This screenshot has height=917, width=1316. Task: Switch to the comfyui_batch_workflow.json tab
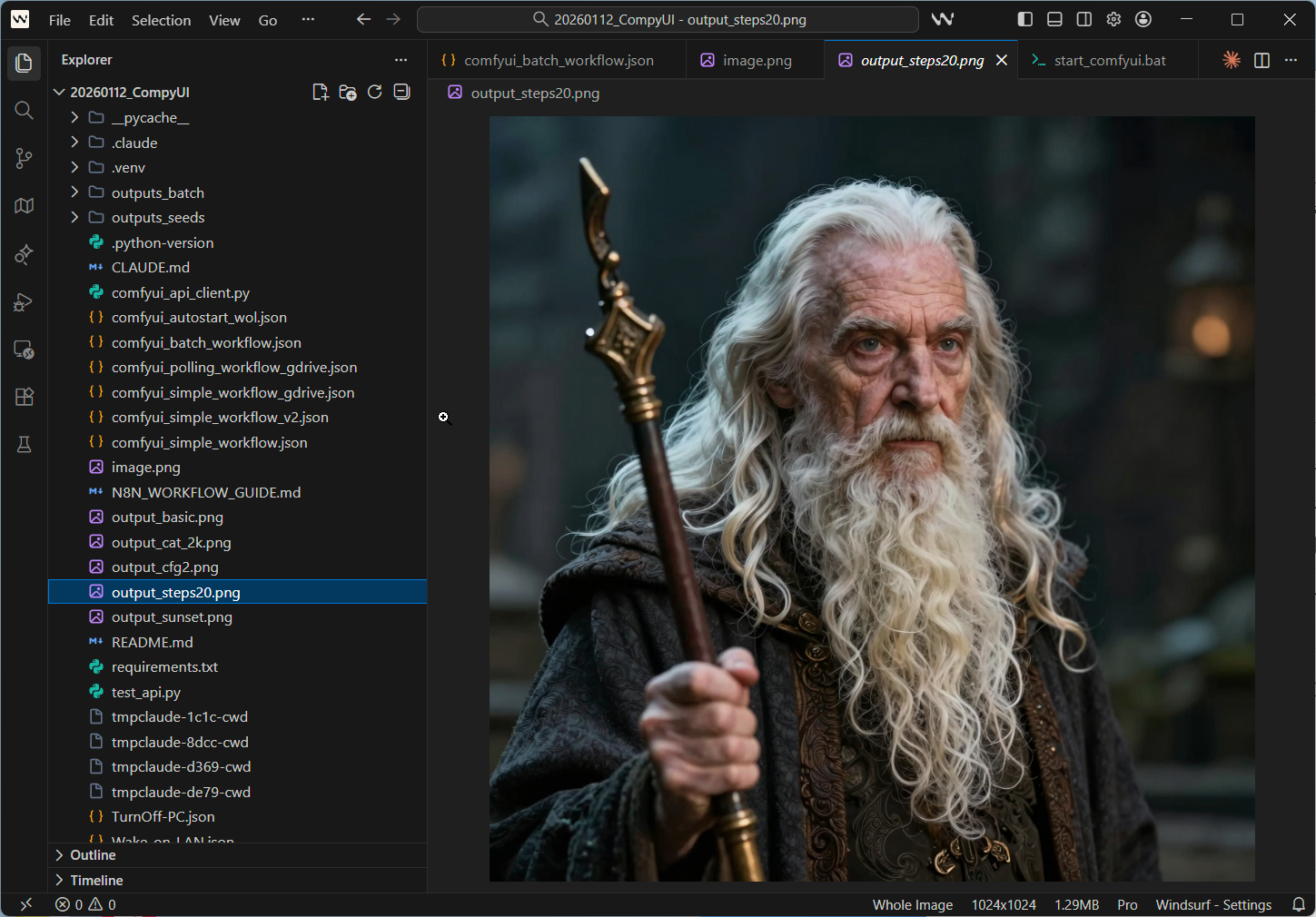pos(558,60)
